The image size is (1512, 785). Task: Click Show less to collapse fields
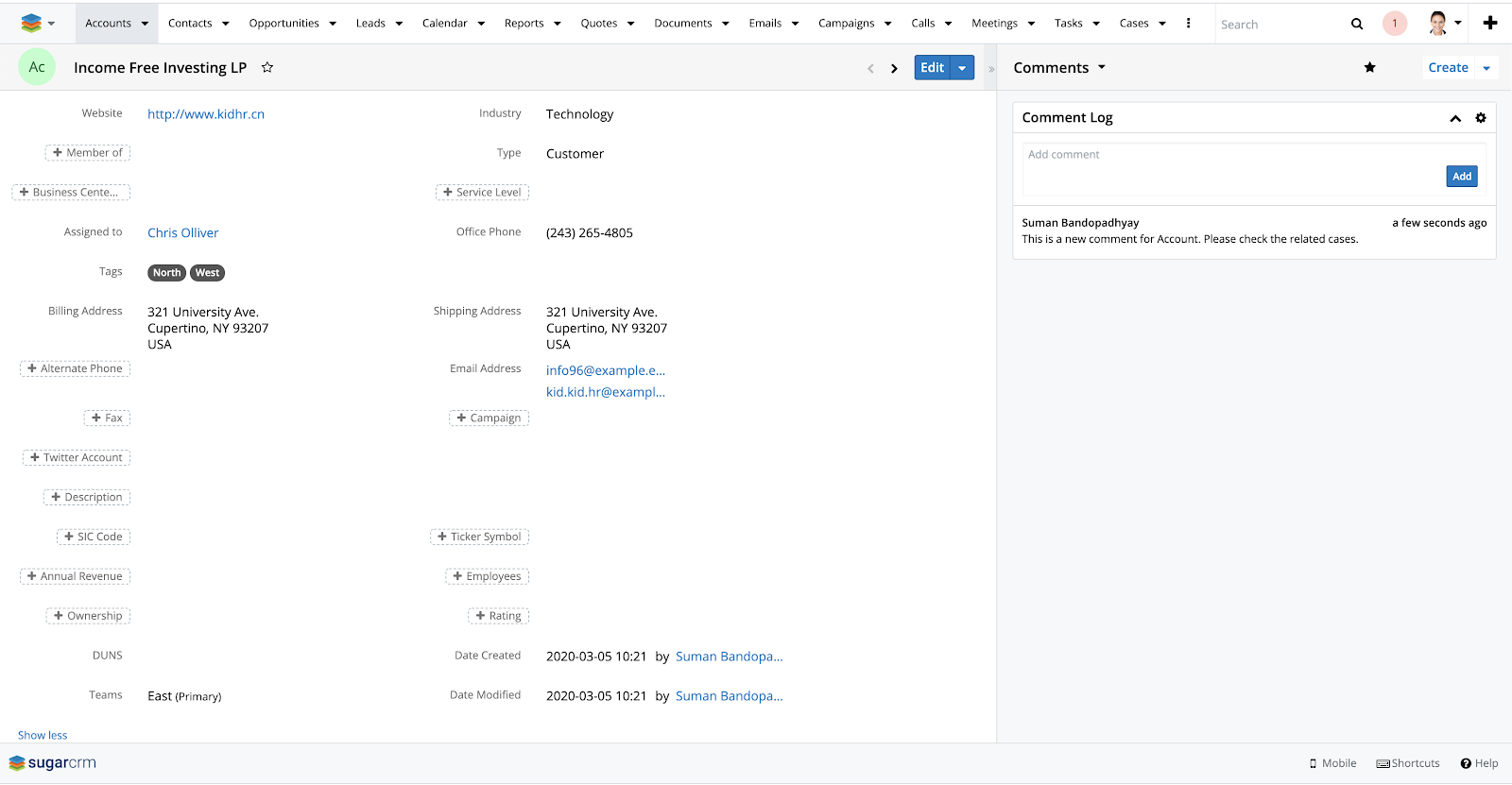coord(43,735)
